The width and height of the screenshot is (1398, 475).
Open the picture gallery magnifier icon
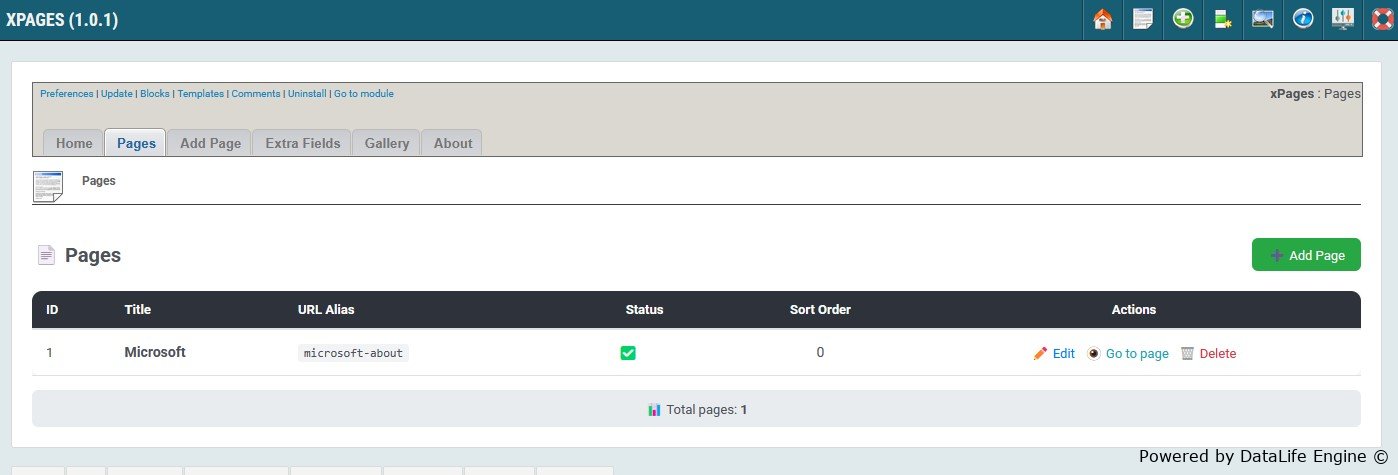tap(1263, 19)
